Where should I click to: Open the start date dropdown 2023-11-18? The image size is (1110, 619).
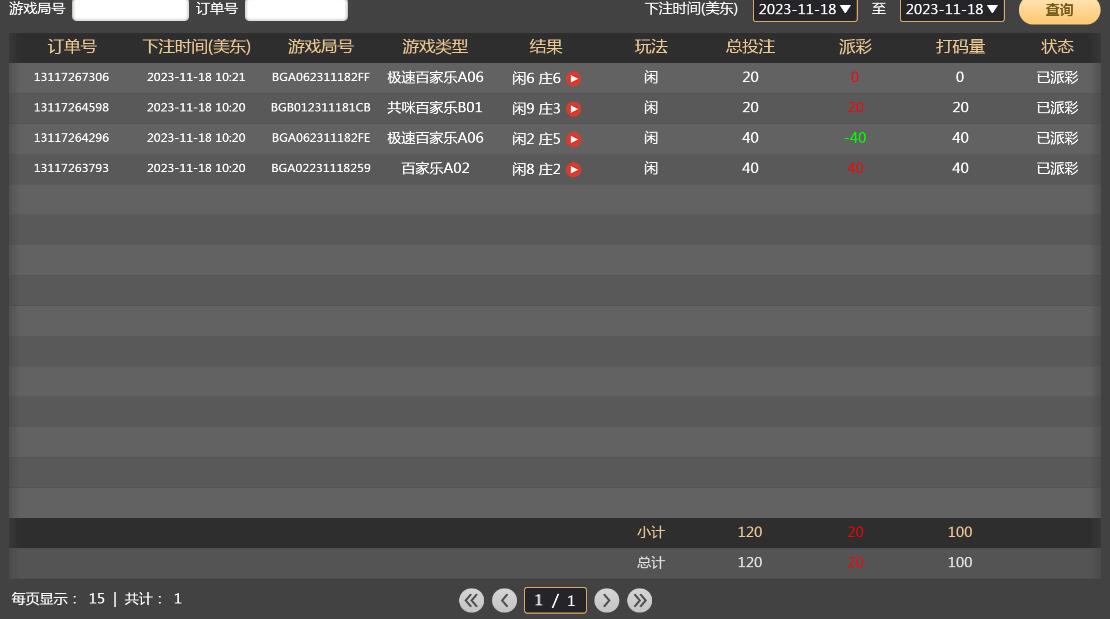click(805, 9)
